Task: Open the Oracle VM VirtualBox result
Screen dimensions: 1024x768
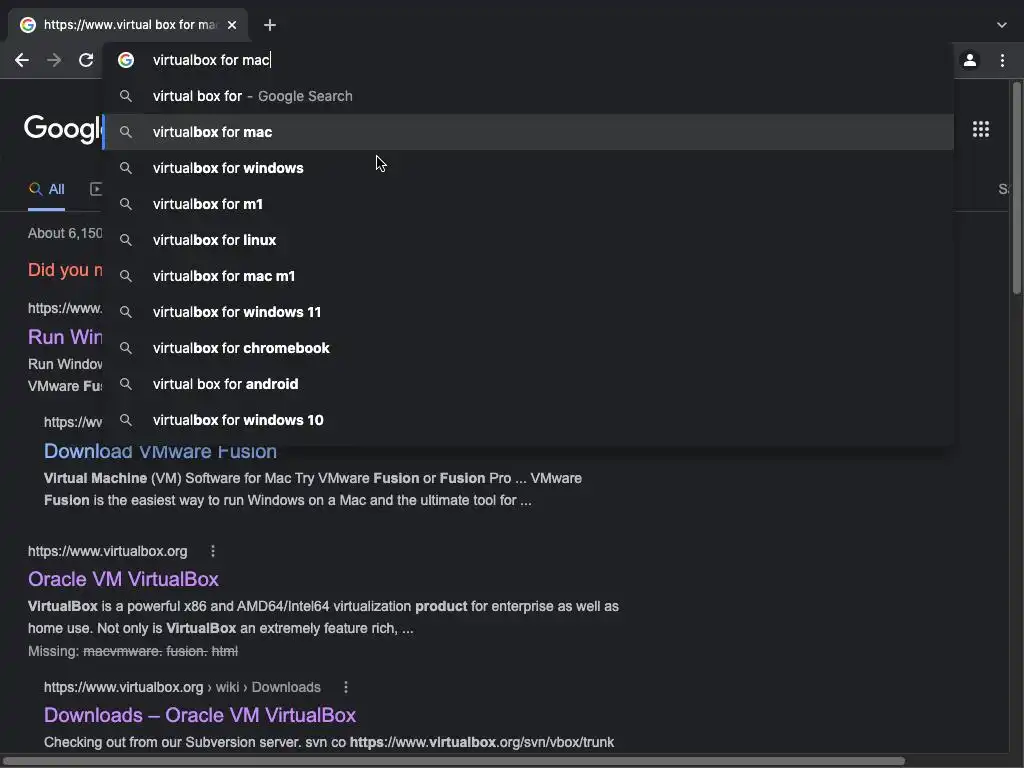Action: pos(123,579)
